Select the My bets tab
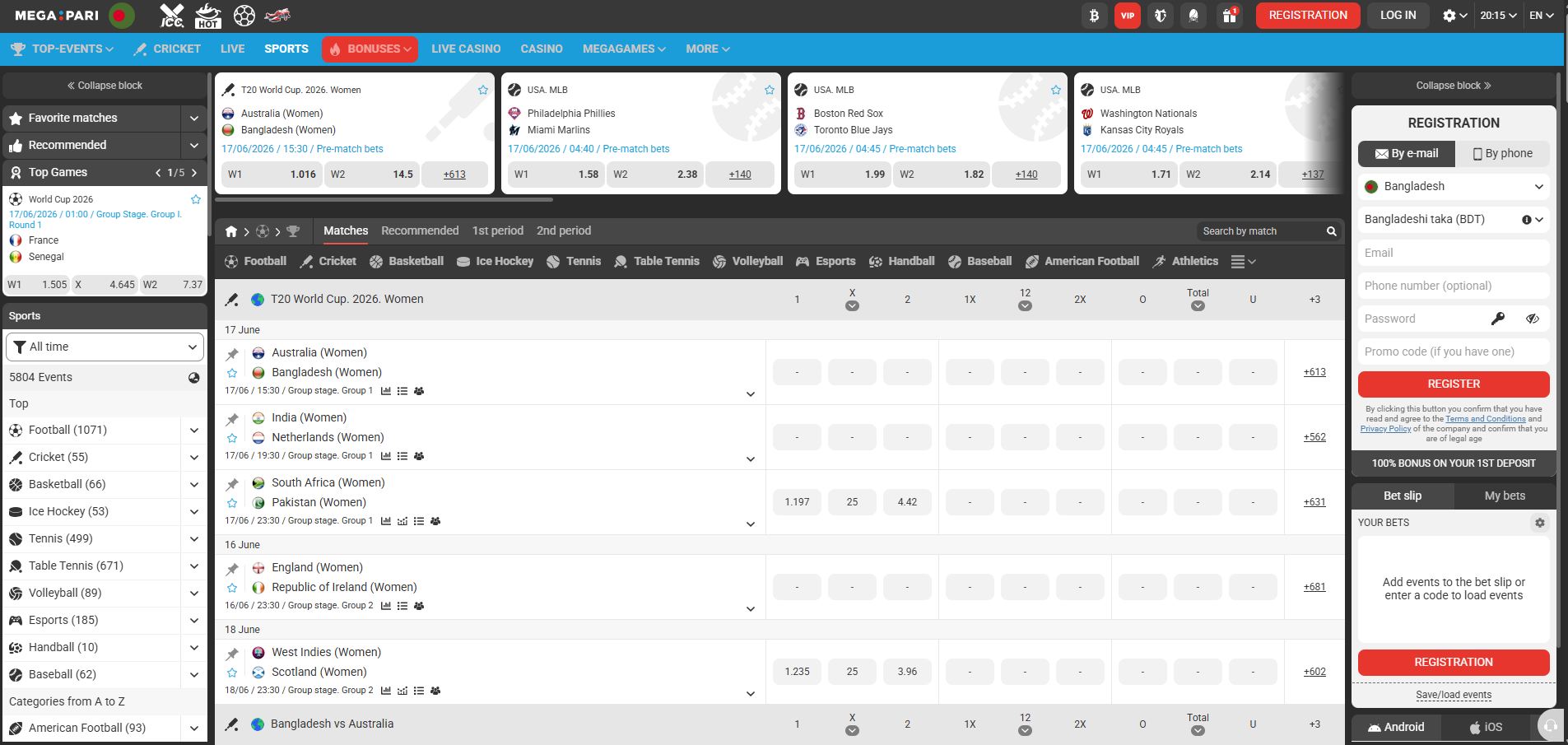Screen dimensions: 1568x745 coord(1505,496)
